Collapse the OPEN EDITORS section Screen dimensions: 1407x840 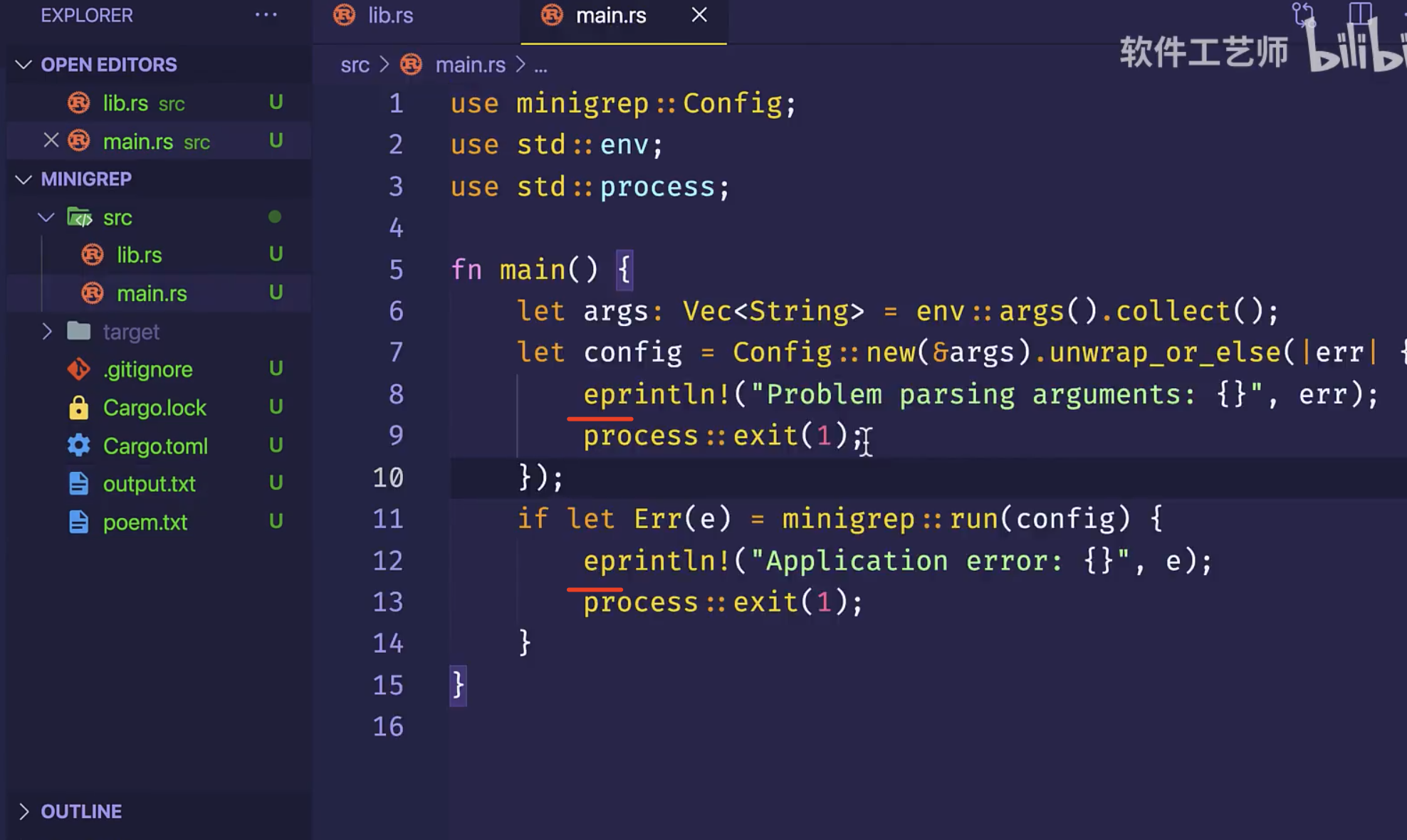point(23,65)
